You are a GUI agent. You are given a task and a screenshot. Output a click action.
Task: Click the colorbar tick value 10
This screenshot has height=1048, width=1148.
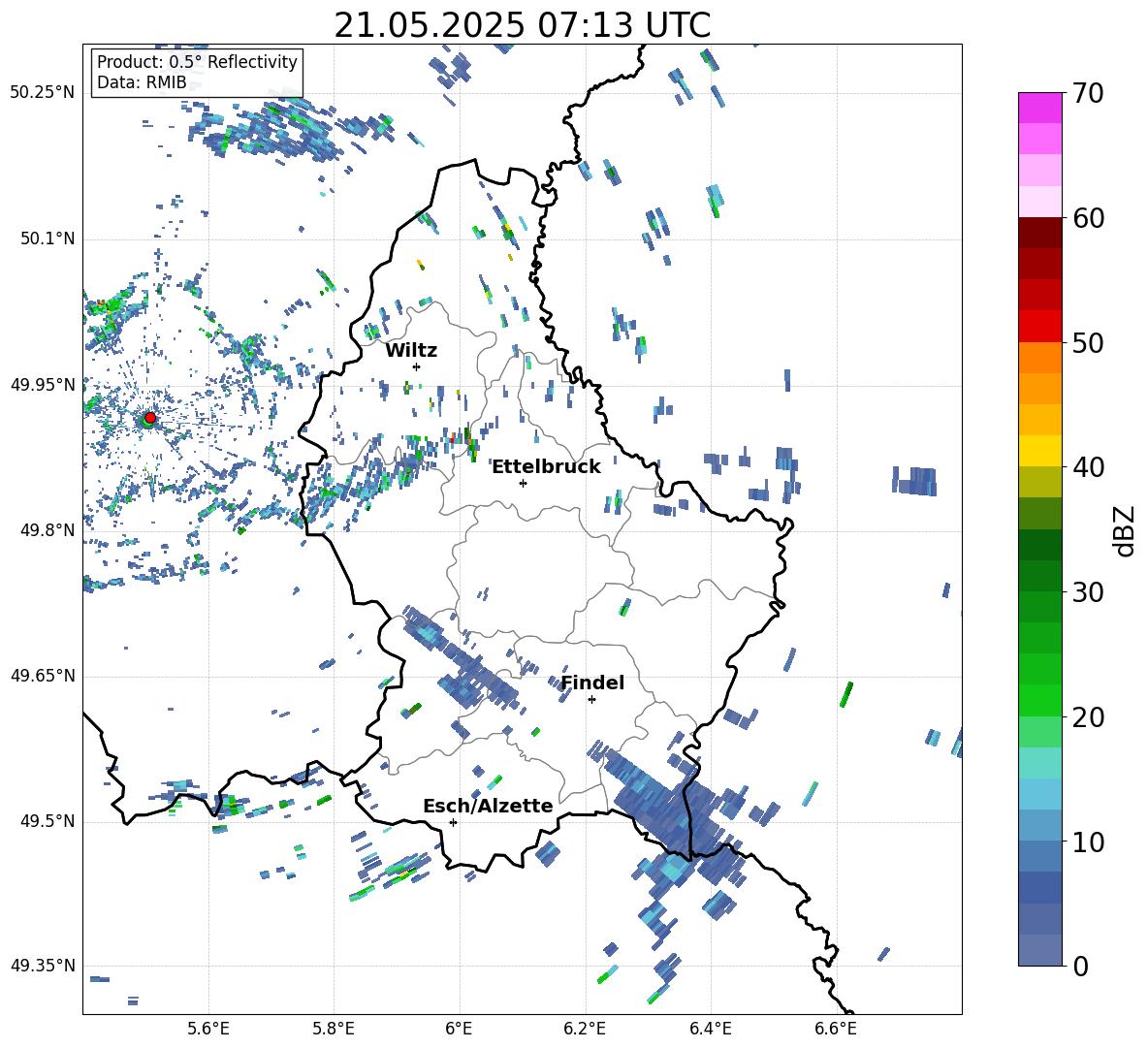coord(1088,842)
